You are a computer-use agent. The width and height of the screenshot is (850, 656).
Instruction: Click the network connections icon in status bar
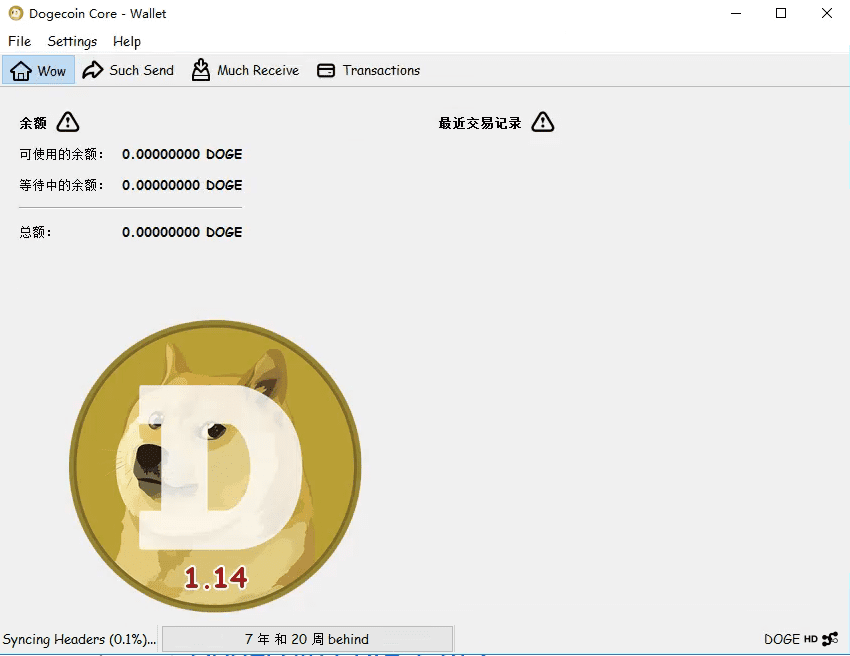pyautogui.click(x=830, y=639)
